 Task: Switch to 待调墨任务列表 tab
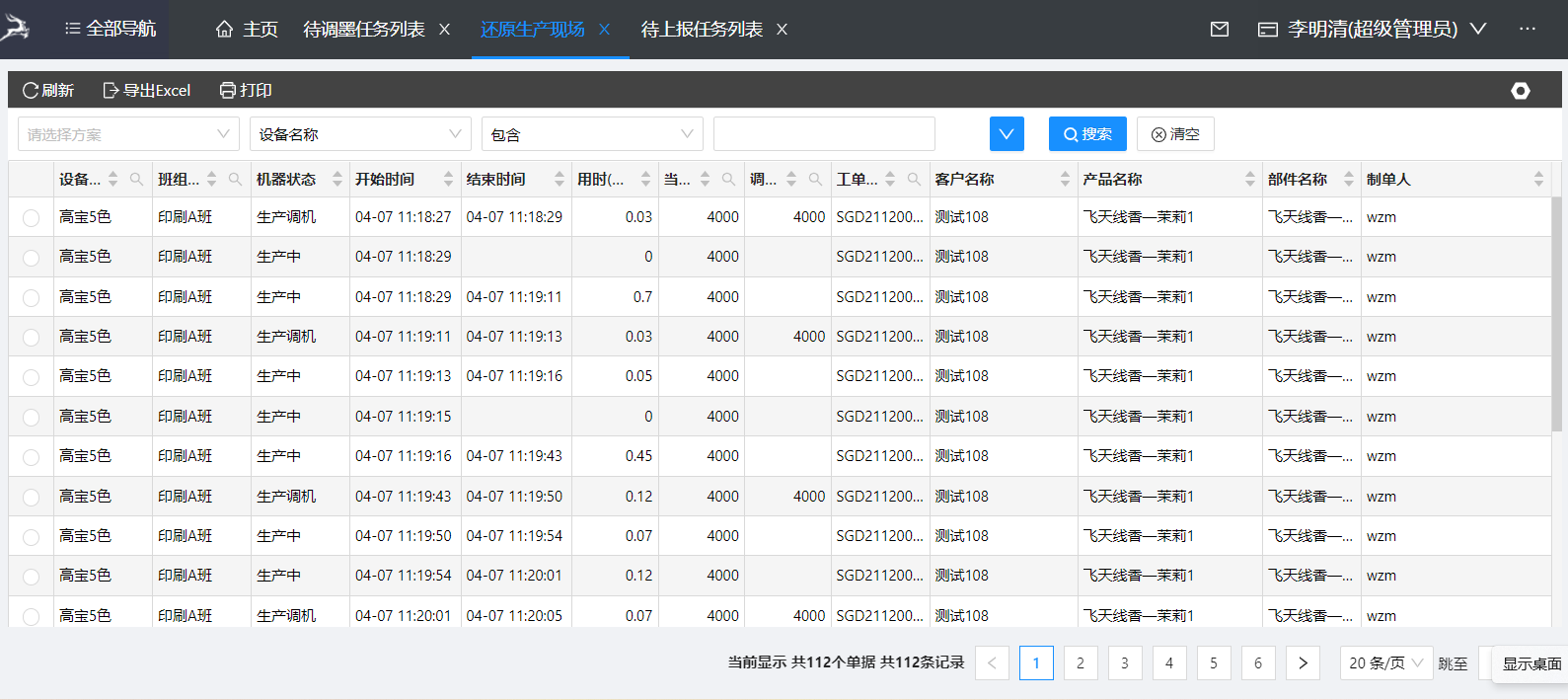tap(363, 30)
